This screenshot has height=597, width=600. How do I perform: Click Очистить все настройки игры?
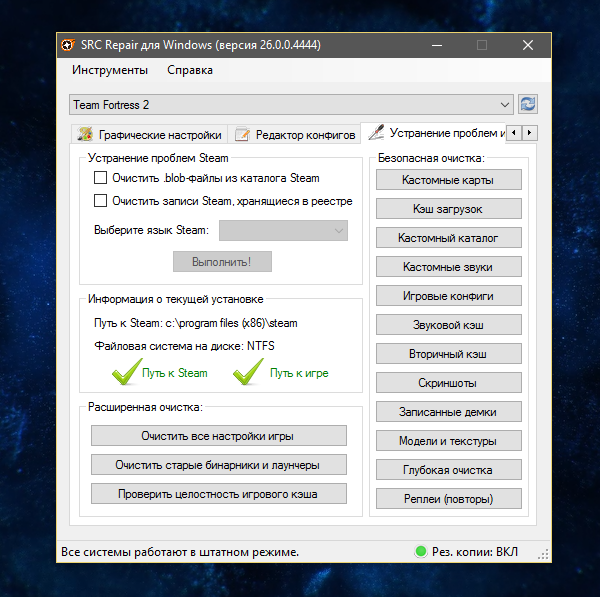(219, 436)
